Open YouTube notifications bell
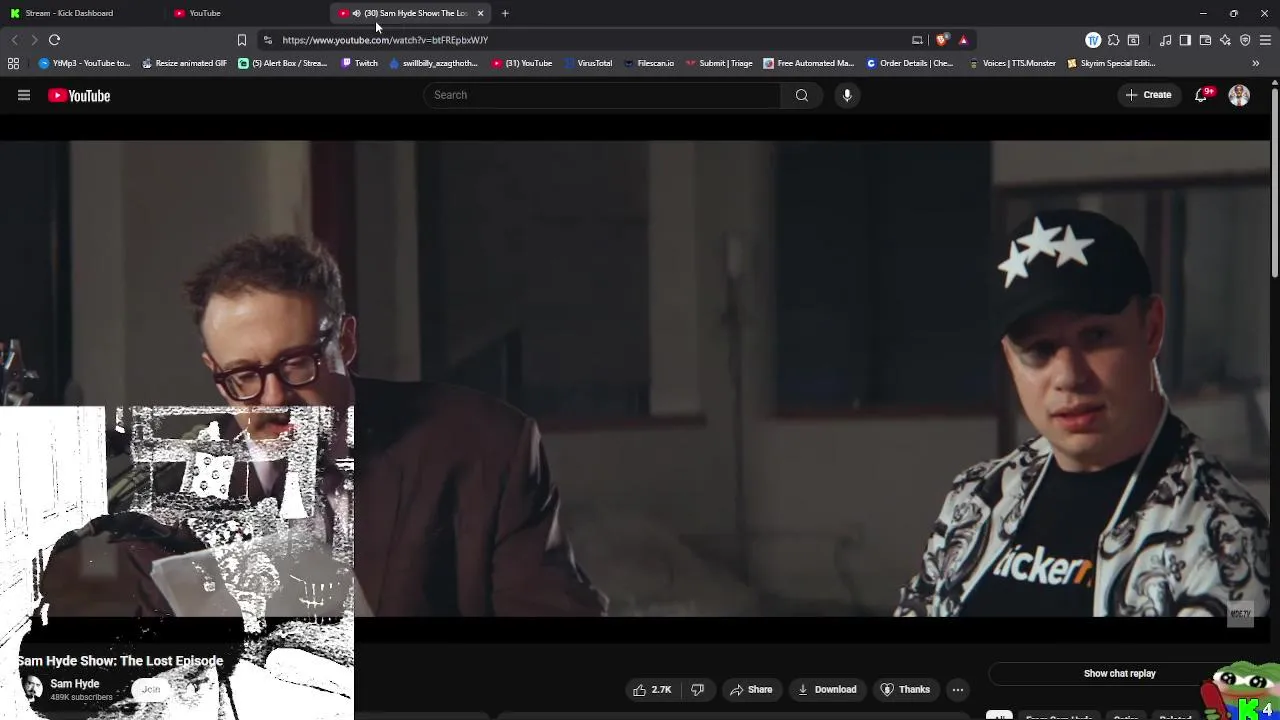The width and height of the screenshot is (1280, 720). (x=1202, y=95)
